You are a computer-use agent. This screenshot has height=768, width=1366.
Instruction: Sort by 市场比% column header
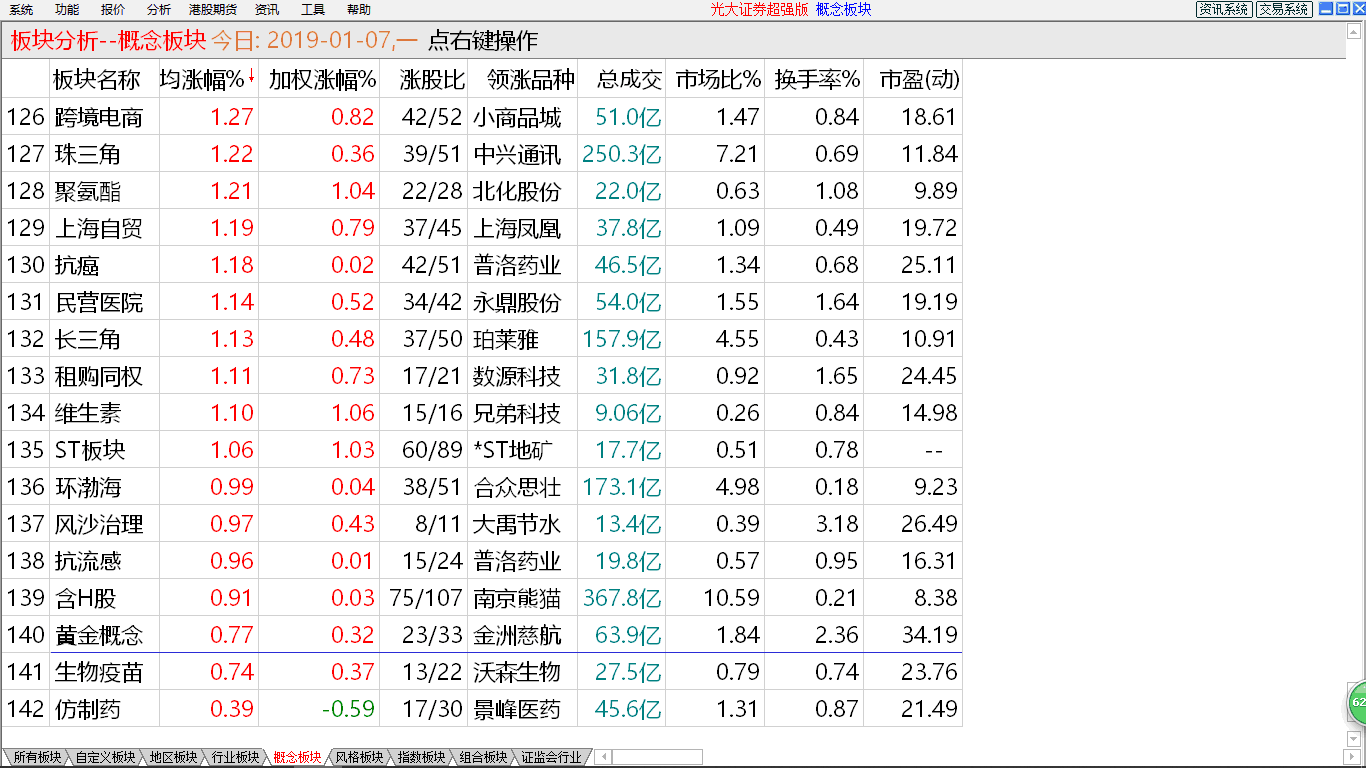[x=718, y=79]
